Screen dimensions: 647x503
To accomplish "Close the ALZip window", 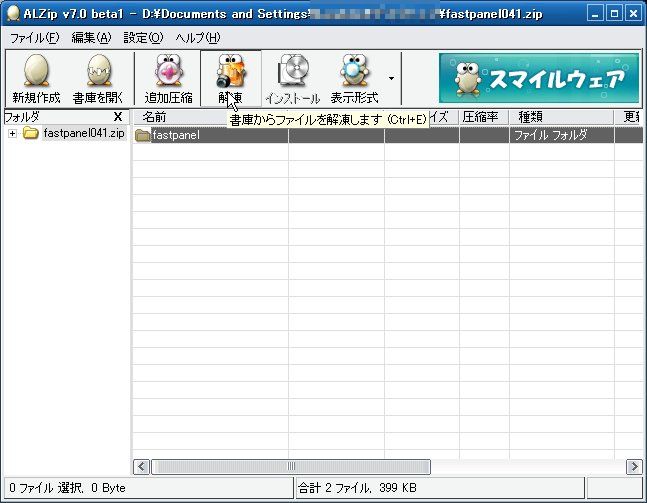I will click(x=633, y=14).
